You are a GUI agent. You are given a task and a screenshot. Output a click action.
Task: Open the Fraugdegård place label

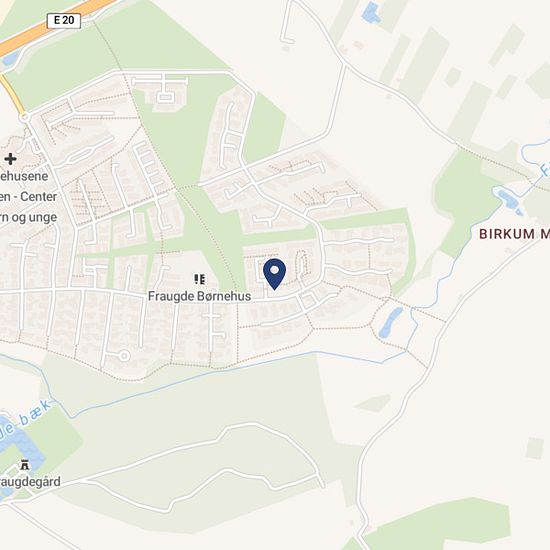[29, 482]
